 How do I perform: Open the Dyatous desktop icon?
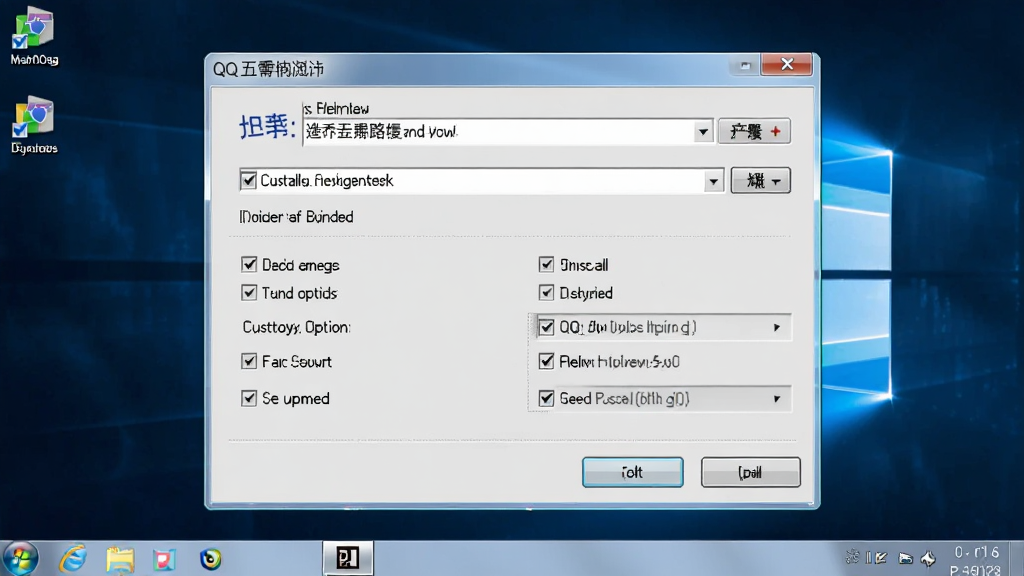(34, 125)
